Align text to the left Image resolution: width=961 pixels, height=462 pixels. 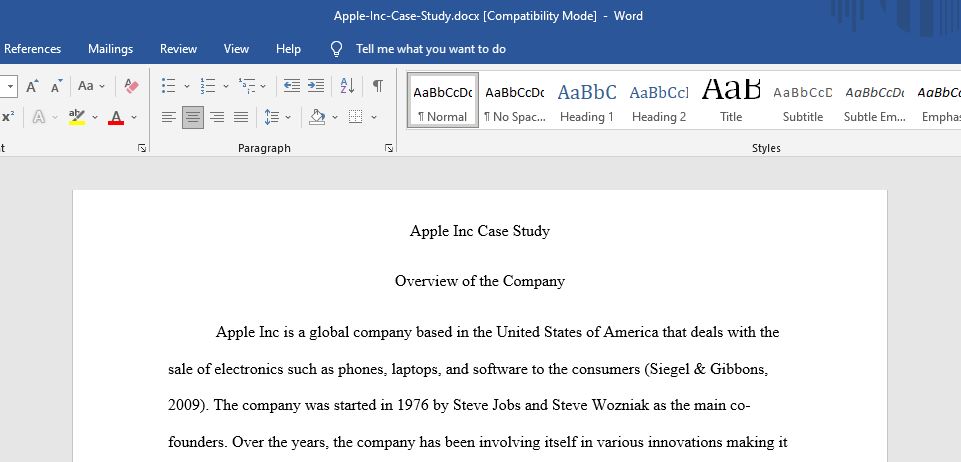click(169, 117)
